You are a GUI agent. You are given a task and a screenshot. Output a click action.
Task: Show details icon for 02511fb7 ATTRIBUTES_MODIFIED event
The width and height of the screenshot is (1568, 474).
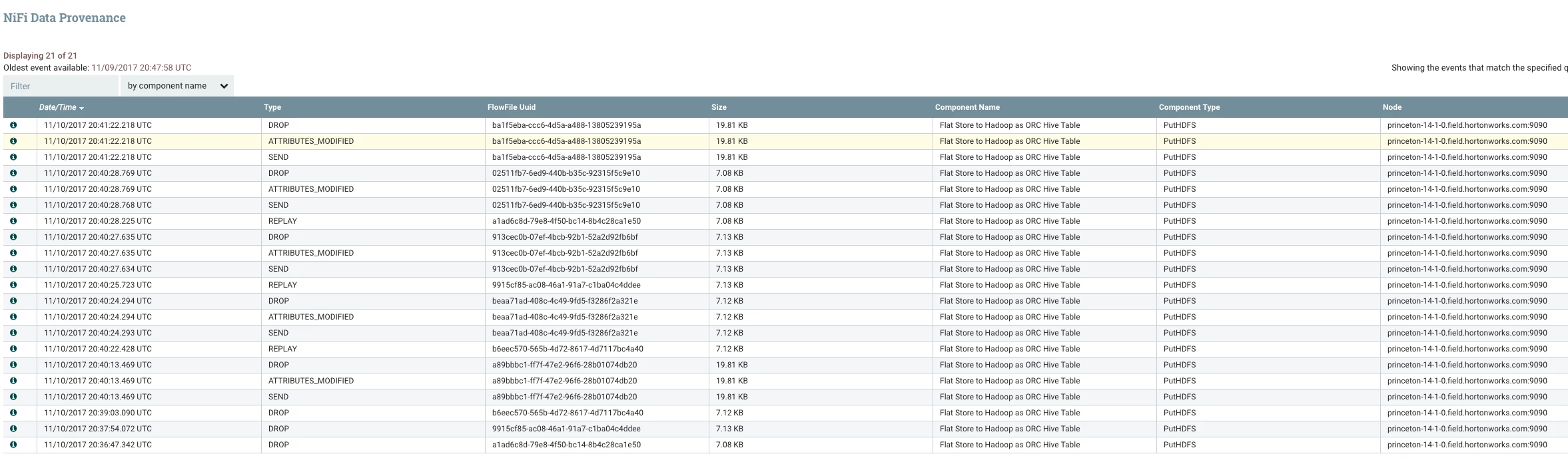(x=13, y=189)
